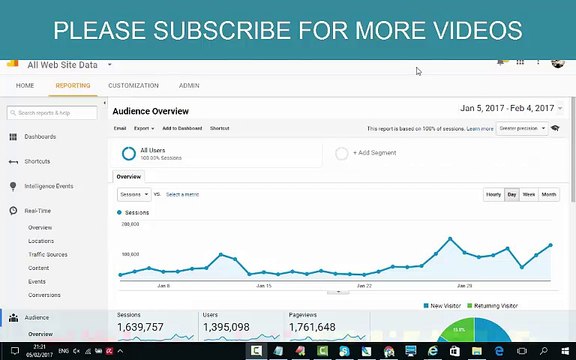Click the Shortcuts arrow icon in sidebar

click(13, 162)
